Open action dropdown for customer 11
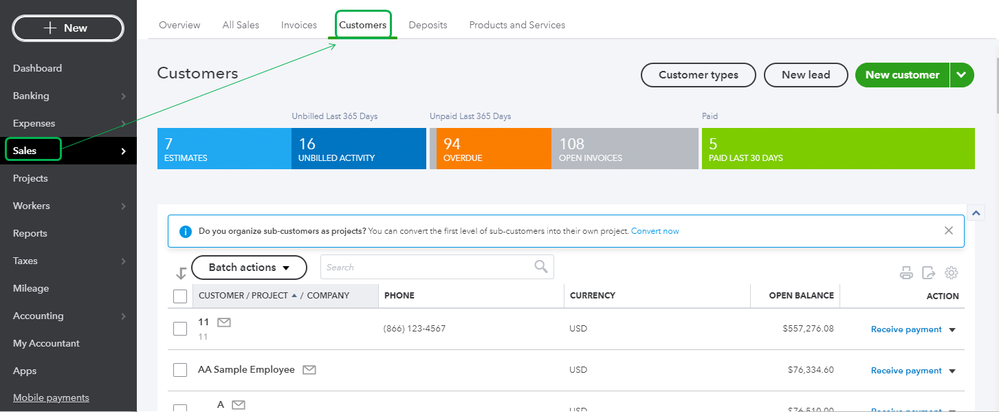The image size is (999, 412). click(952, 330)
